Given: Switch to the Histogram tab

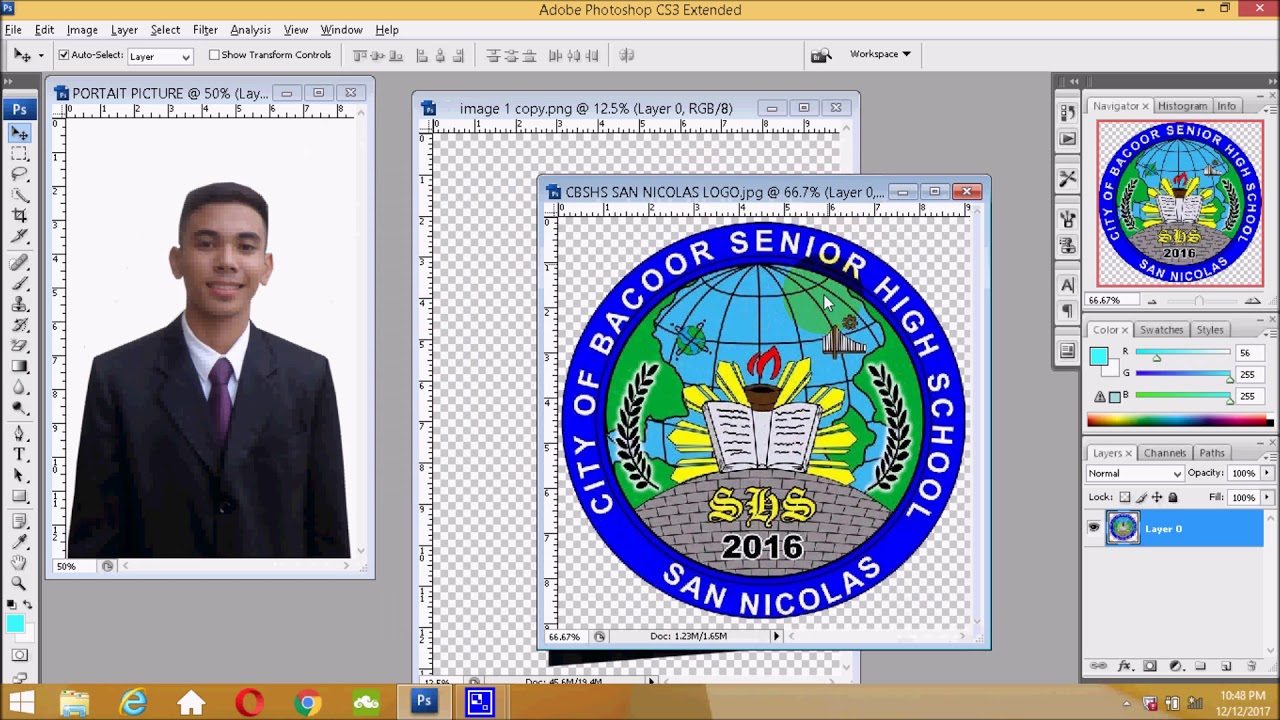Looking at the screenshot, I should coord(1183,106).
